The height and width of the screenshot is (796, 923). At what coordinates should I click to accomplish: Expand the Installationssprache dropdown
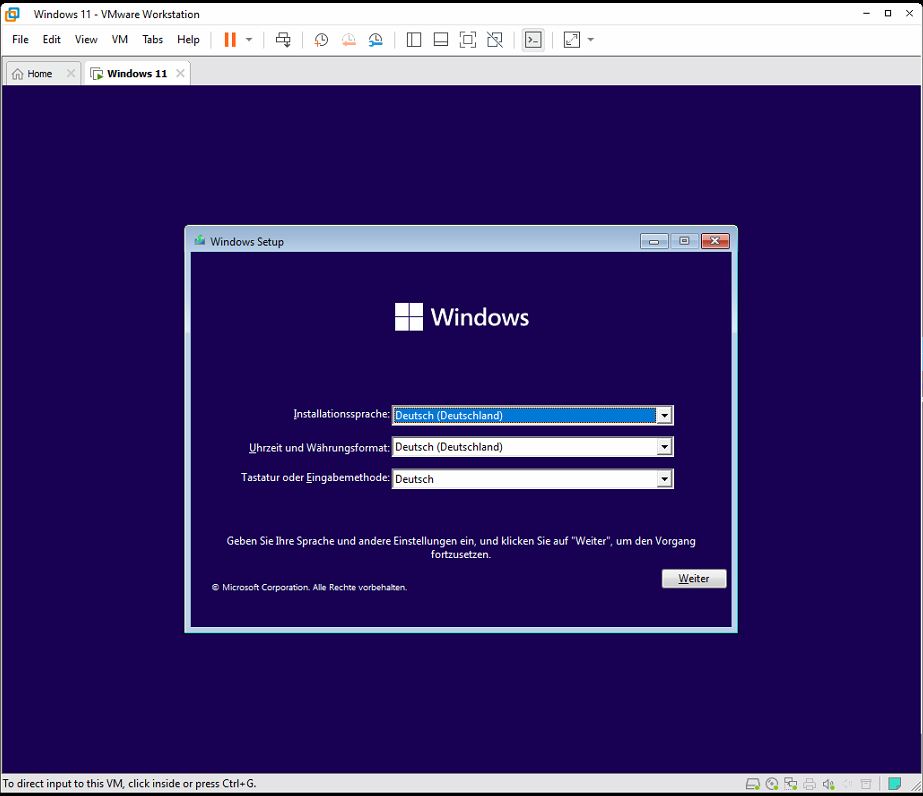coord(664,416)
